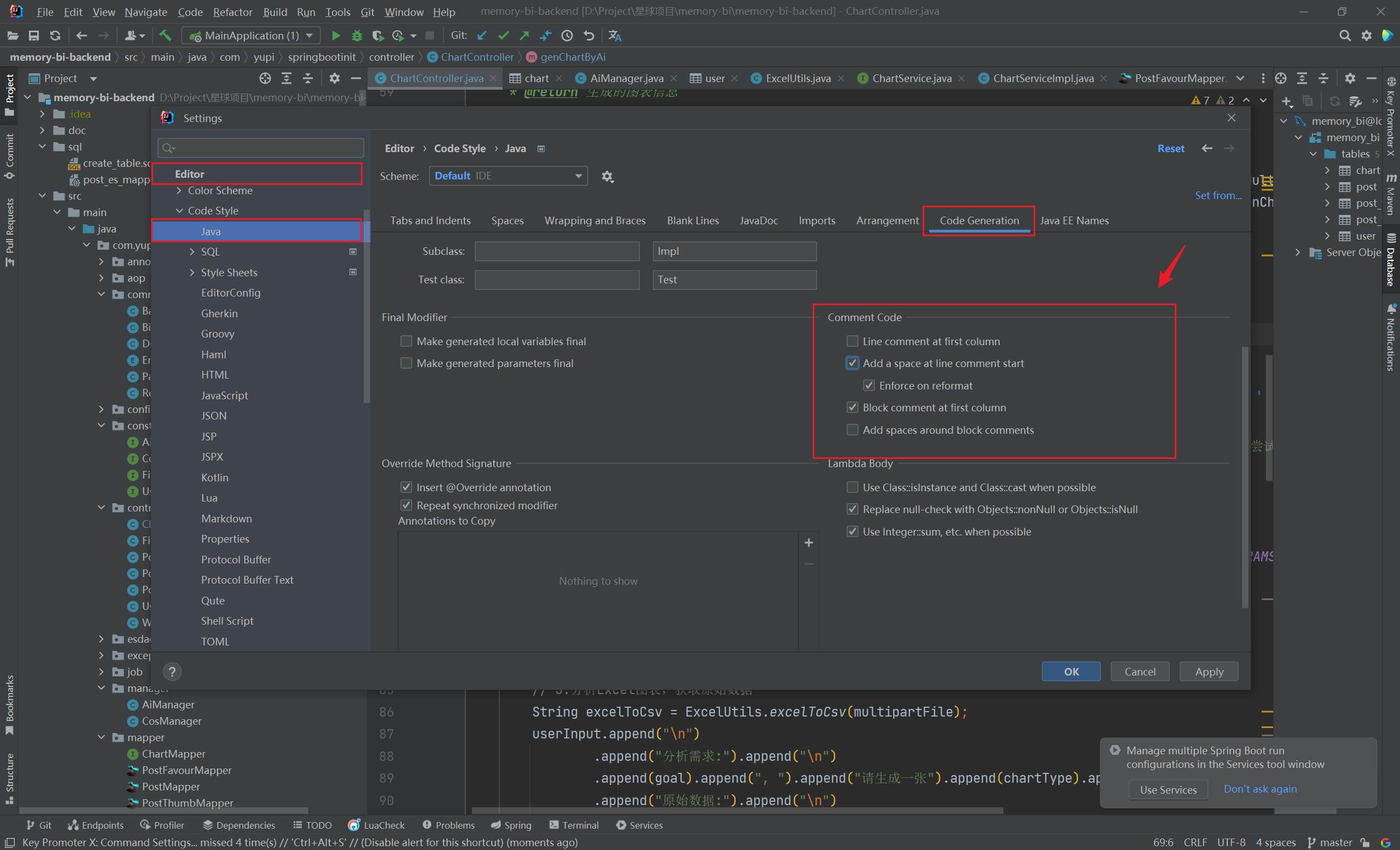Open the Scheme dropdown showing Default IDE
1400x850 pixels.
pyautogui.click(x=508, y=176)
